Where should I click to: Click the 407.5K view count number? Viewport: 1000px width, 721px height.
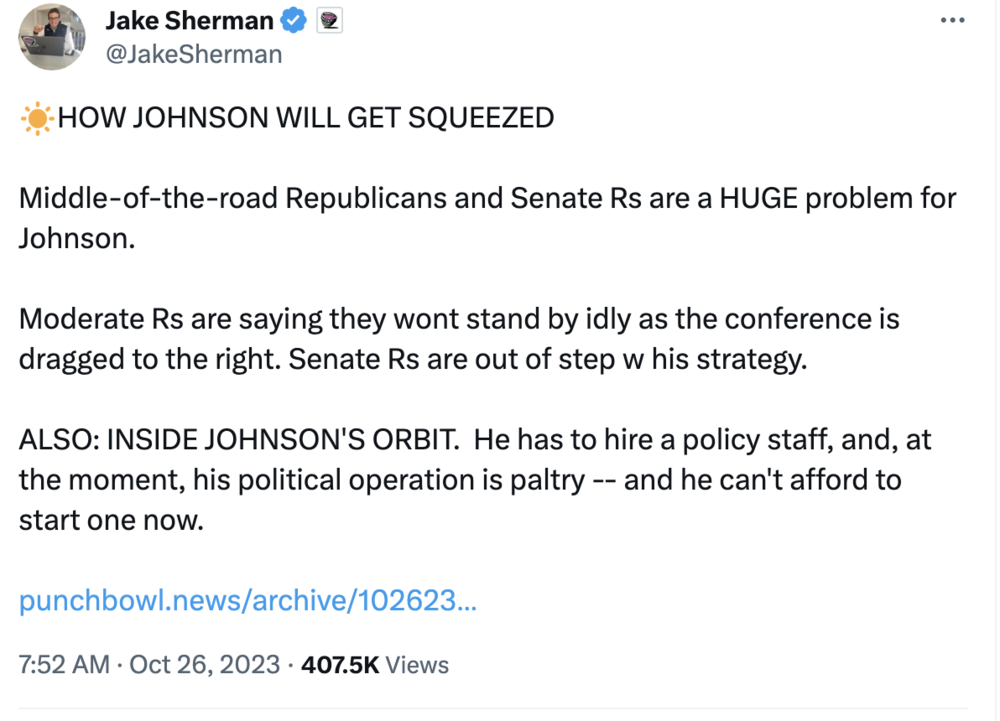point(340,664)
